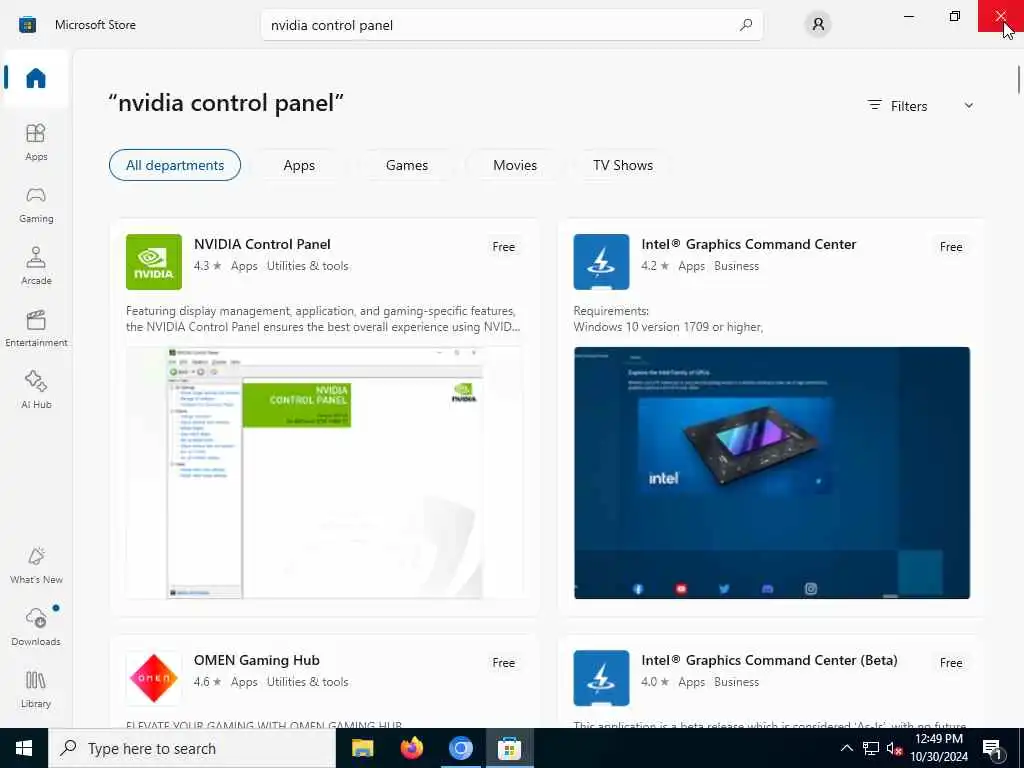Open AI Hub in the sidebar
Image resolution: width=1024 pixels, height=768 pixels.
click(x=36, y=390)
